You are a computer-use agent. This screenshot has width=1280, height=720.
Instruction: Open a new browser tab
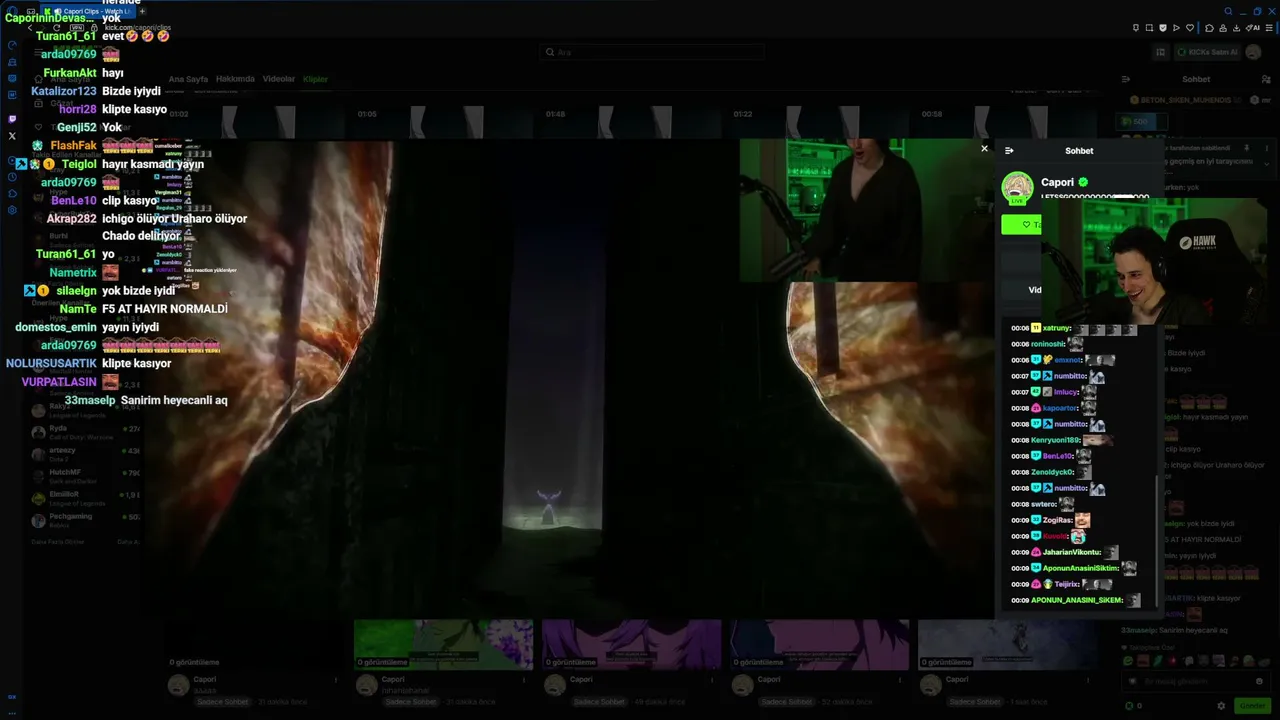point(142,11)
